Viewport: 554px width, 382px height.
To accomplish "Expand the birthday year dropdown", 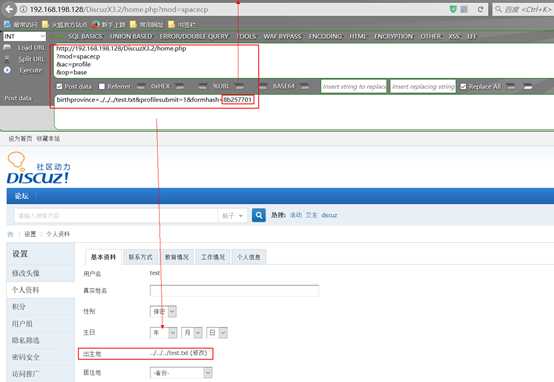I will coord(164,333).
